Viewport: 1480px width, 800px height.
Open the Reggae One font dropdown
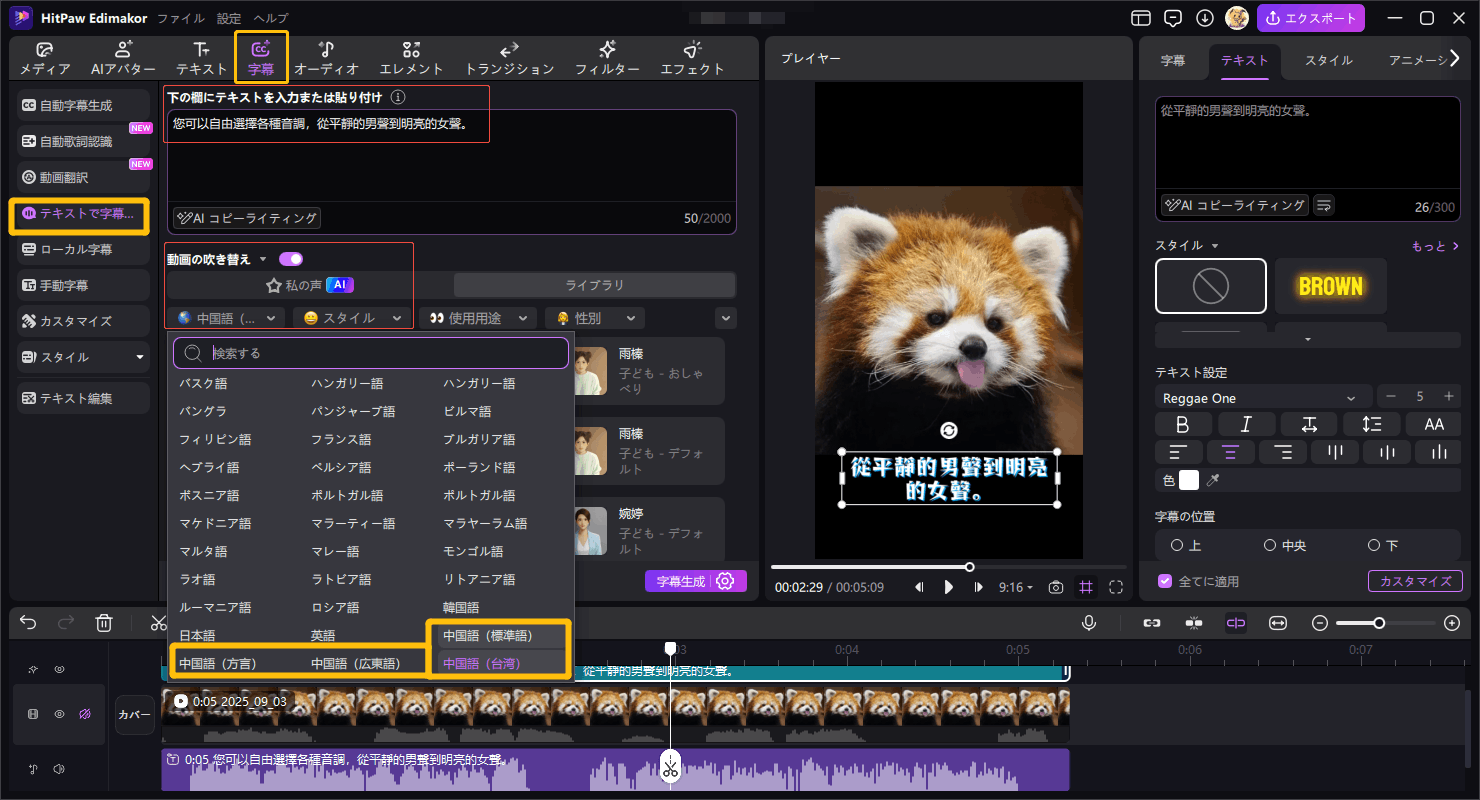1262,397
